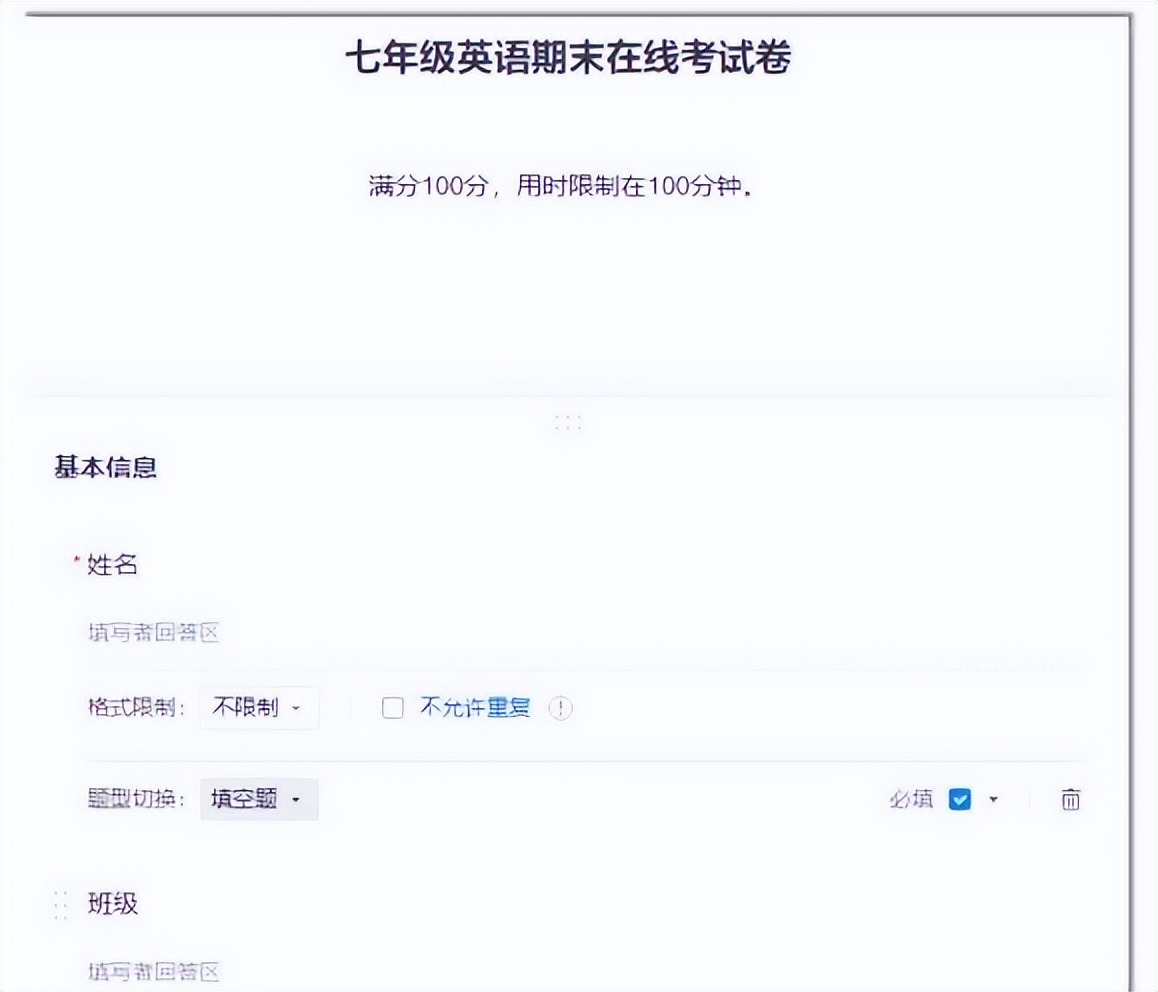1158x992 pixels.
Task: Grab the drag handle beside 班级
Action: tap(61, 905)
